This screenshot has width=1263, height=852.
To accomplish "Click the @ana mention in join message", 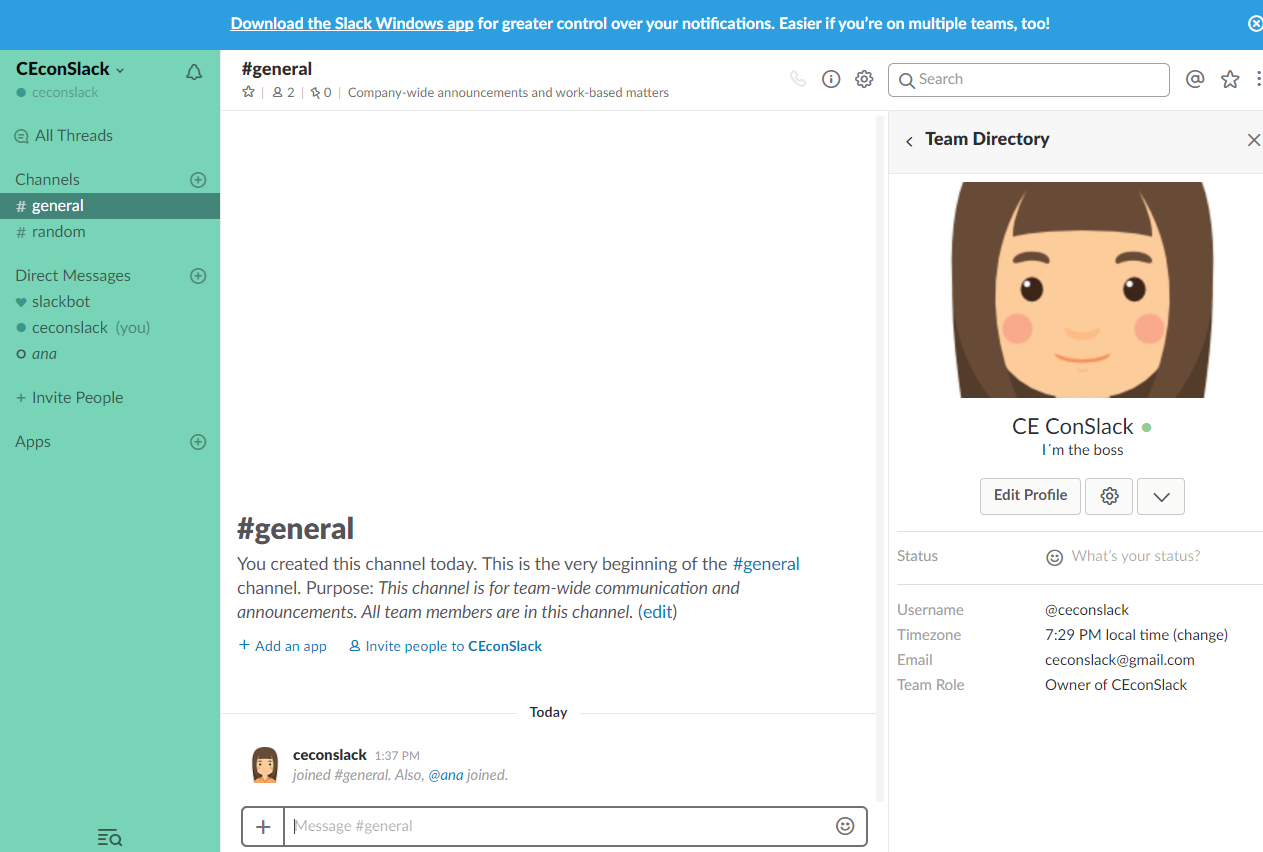I will (446, 775).
